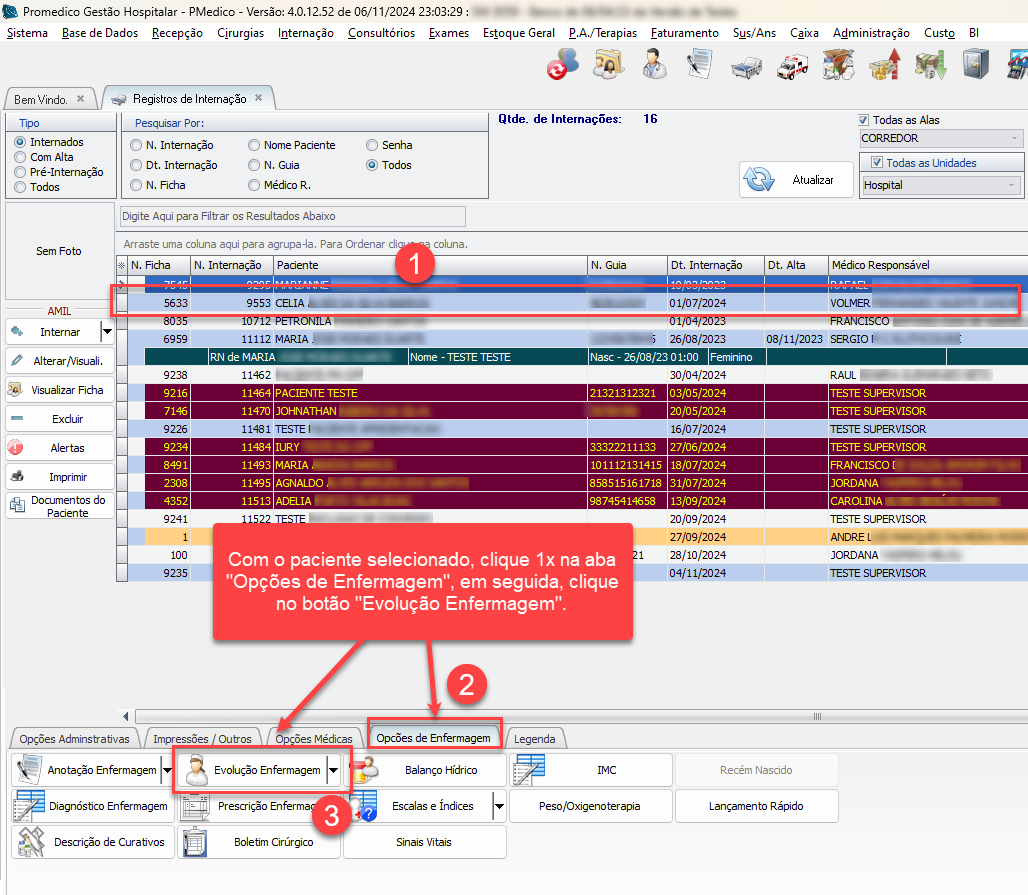Open the Hospital unit dropdown
1028x895 pixels.
(1013, 185)
